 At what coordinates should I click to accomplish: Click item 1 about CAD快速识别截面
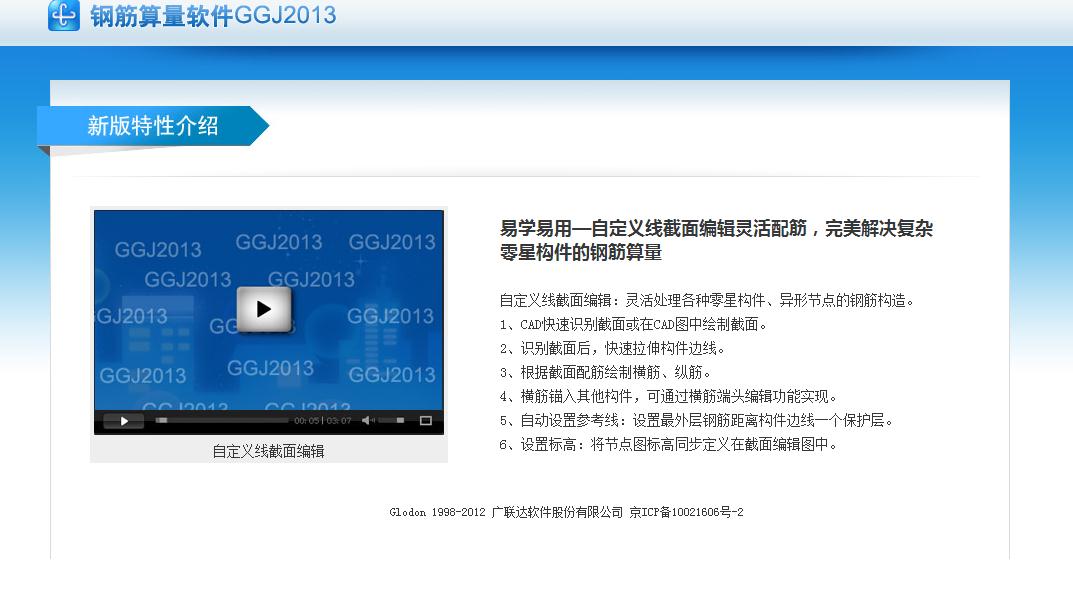[x=633, y=324]
